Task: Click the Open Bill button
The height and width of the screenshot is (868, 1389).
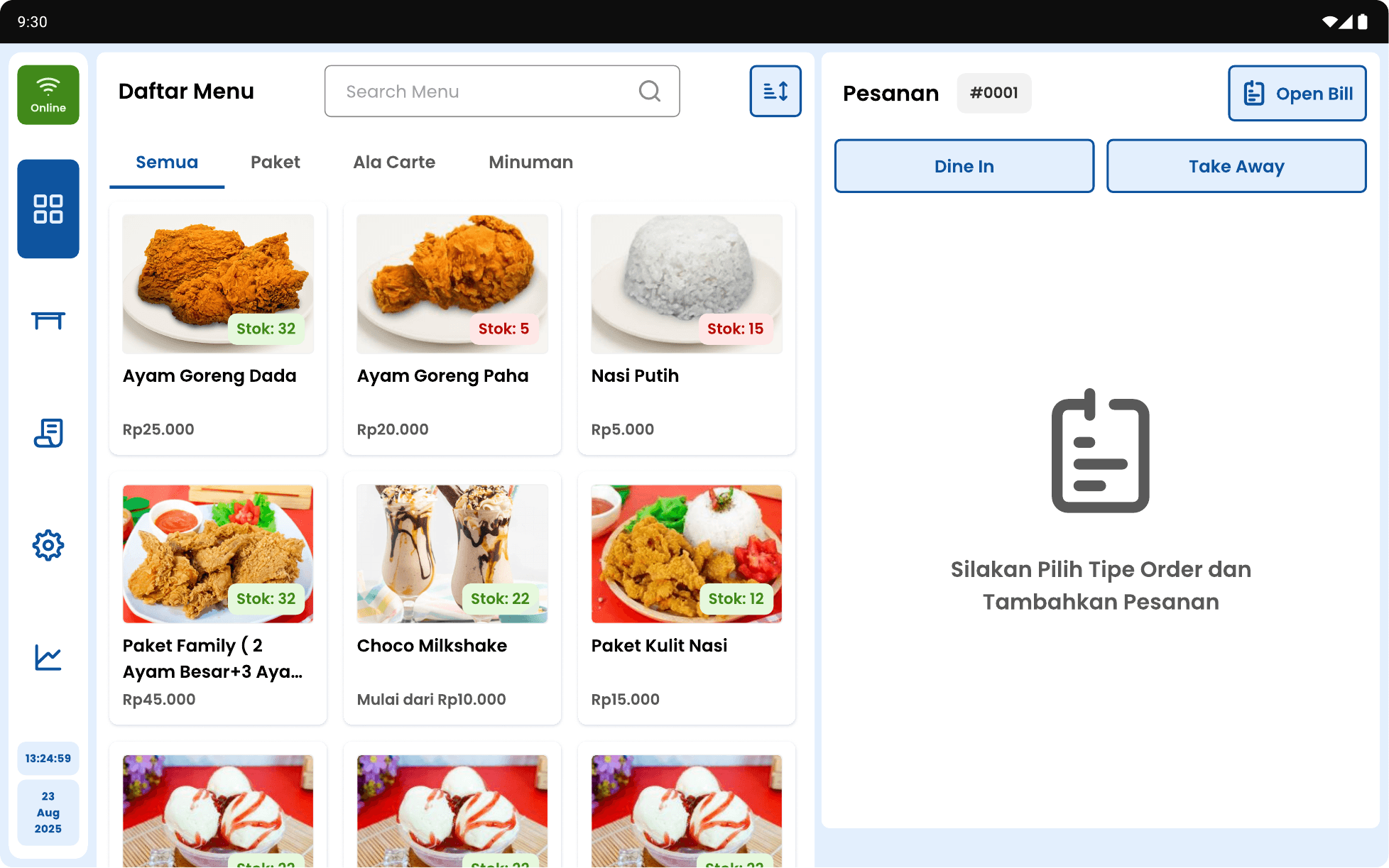Action: pos(1297,93)
